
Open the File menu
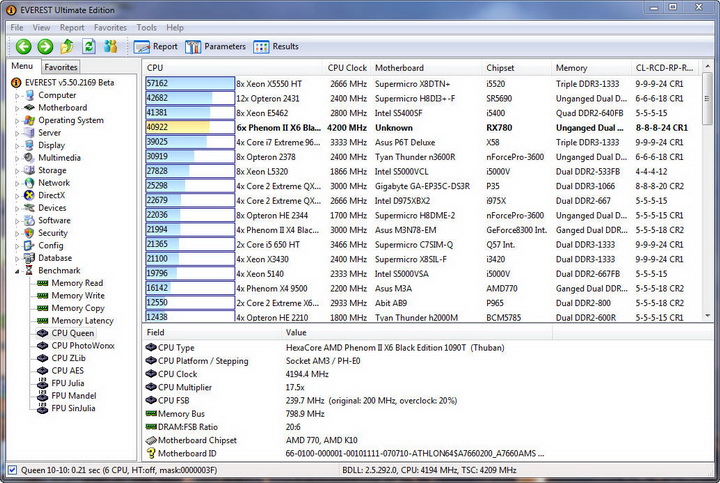(x=17, y=28)
